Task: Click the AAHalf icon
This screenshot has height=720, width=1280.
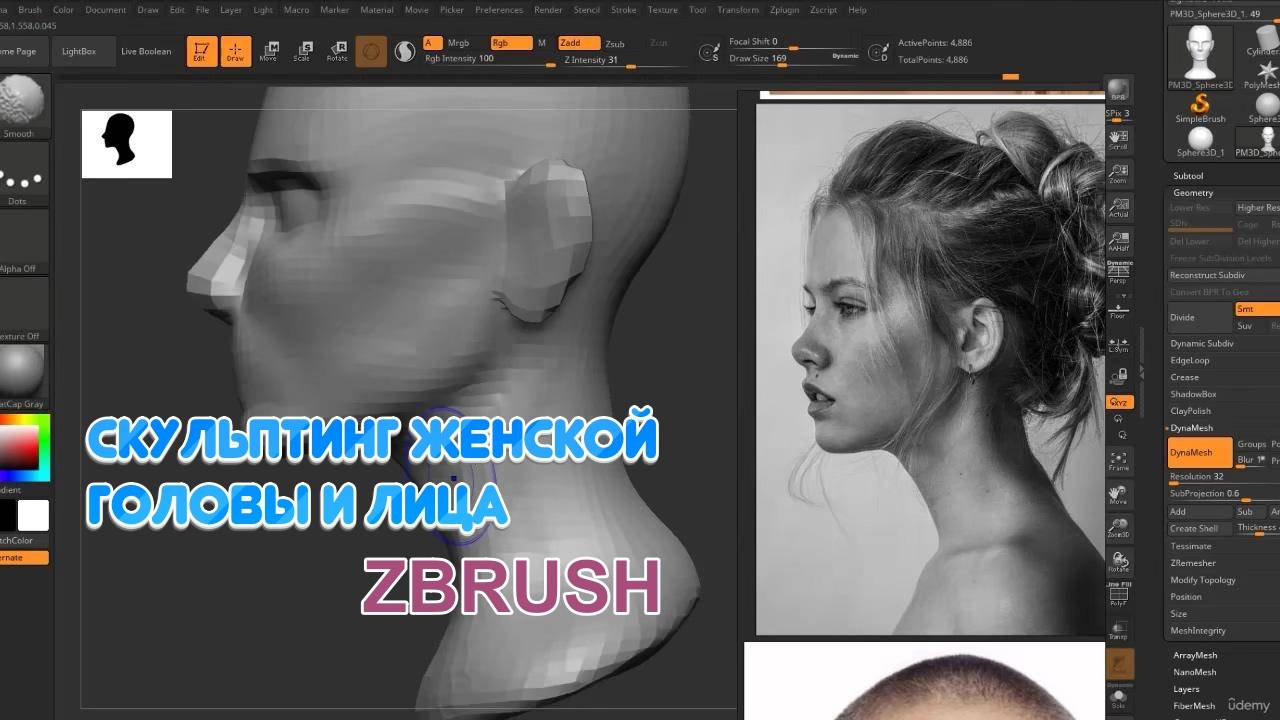Action: 1118,241
